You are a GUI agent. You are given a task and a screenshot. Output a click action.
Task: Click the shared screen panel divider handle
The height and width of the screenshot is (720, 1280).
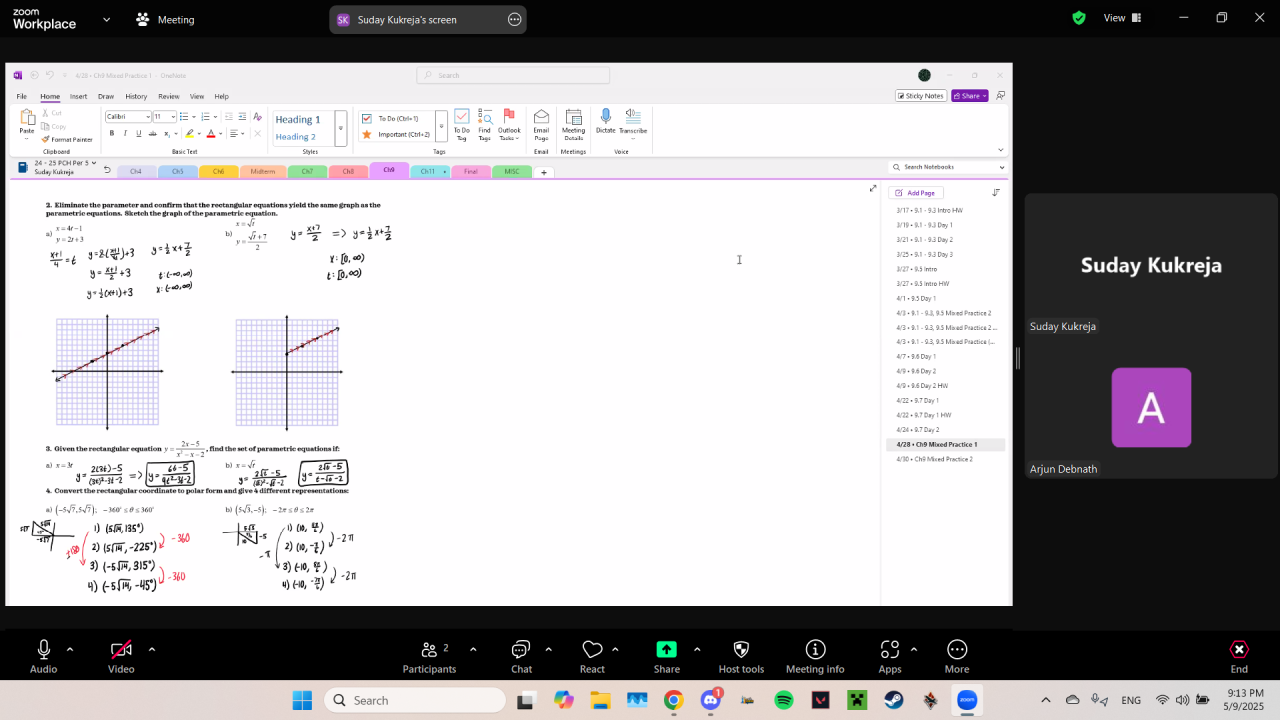[x=1018, y=358]
